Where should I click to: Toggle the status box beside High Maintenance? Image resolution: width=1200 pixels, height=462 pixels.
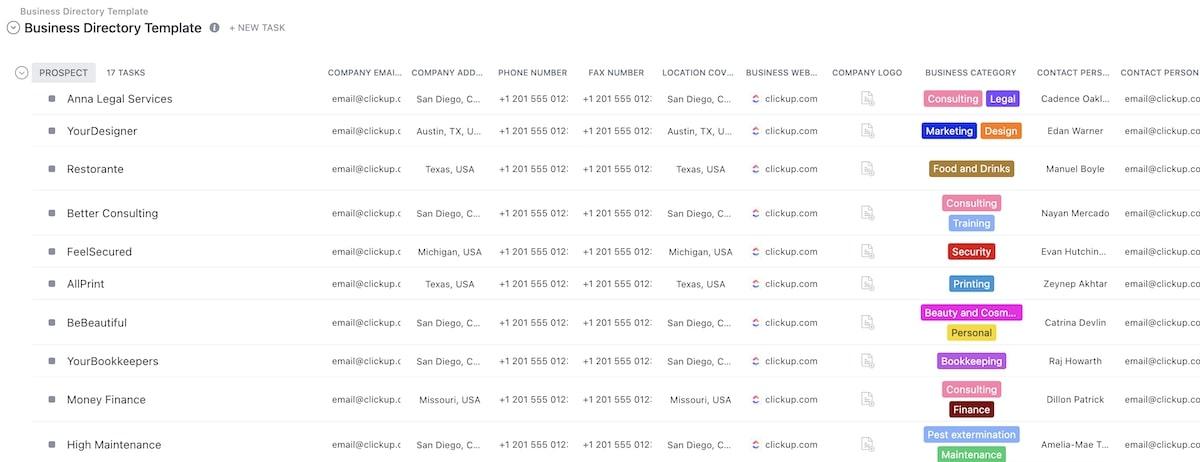[x=52, y=445]
